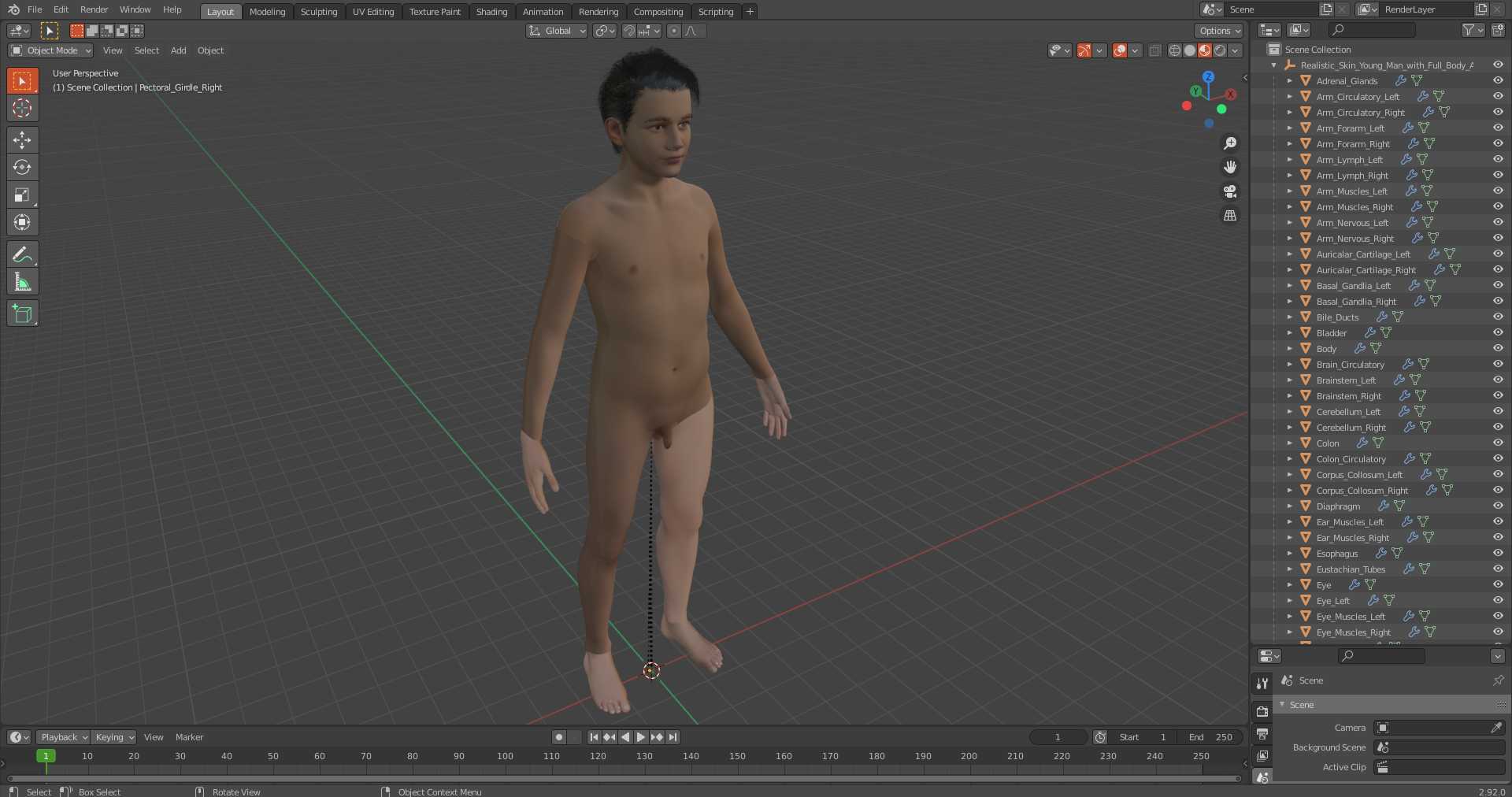Activate the Select Box tool
The width and height of the screenshot is (1512, 797).
(x=22, y=80)
